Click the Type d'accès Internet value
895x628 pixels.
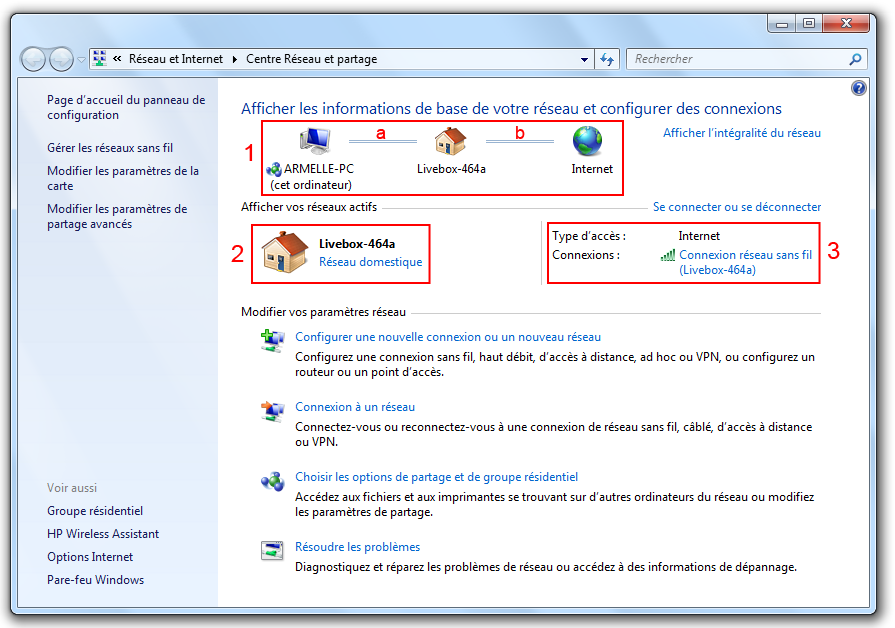tap(699, 236)
